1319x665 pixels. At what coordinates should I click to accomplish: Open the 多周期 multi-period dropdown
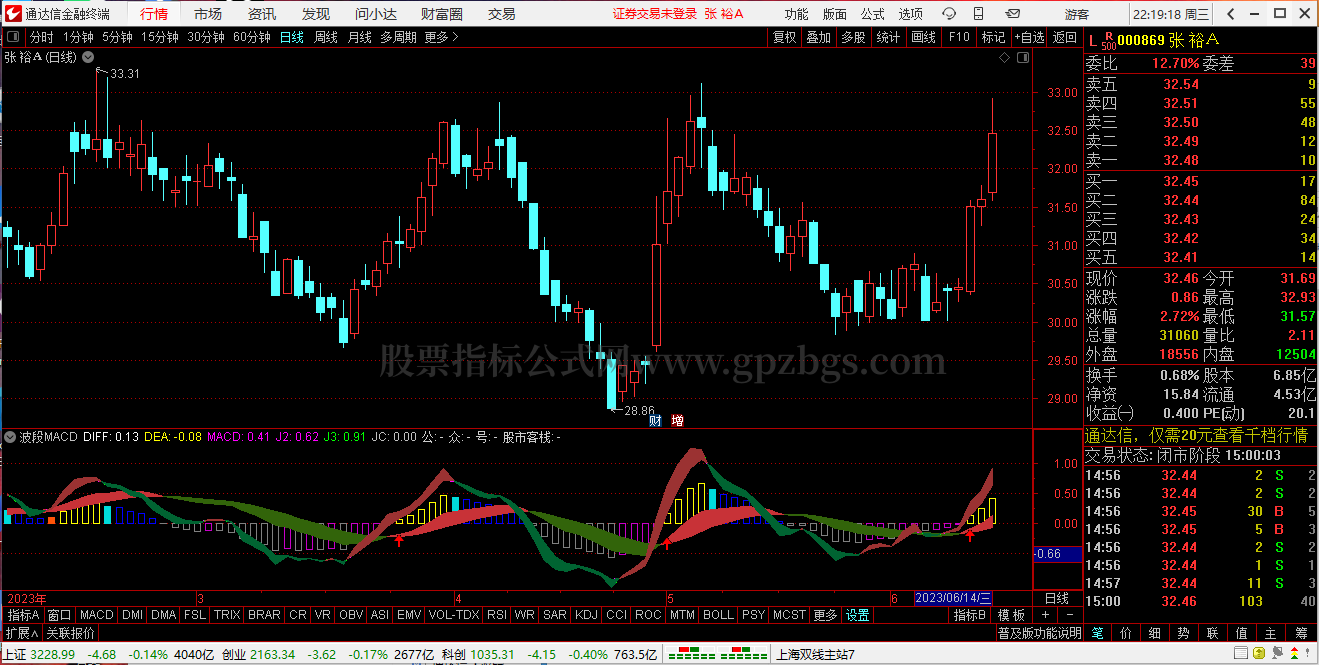point(398,37)
